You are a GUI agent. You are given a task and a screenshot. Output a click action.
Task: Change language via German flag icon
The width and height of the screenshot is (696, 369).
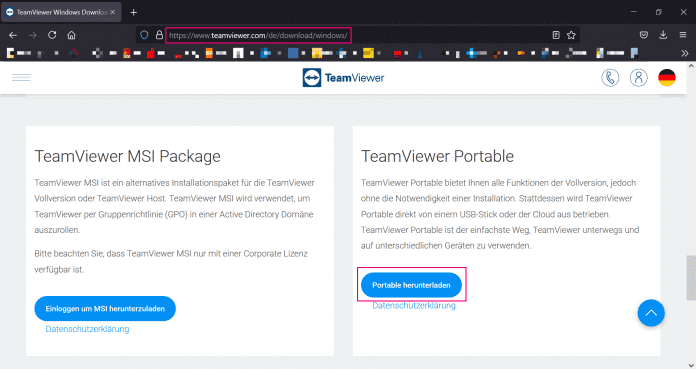point(667,78)
